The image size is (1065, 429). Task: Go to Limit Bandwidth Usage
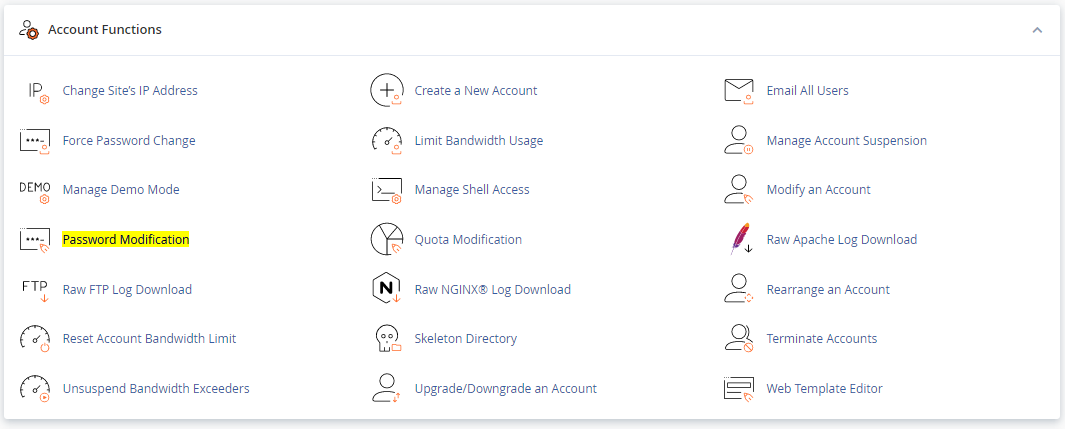(x=479, y=141)
